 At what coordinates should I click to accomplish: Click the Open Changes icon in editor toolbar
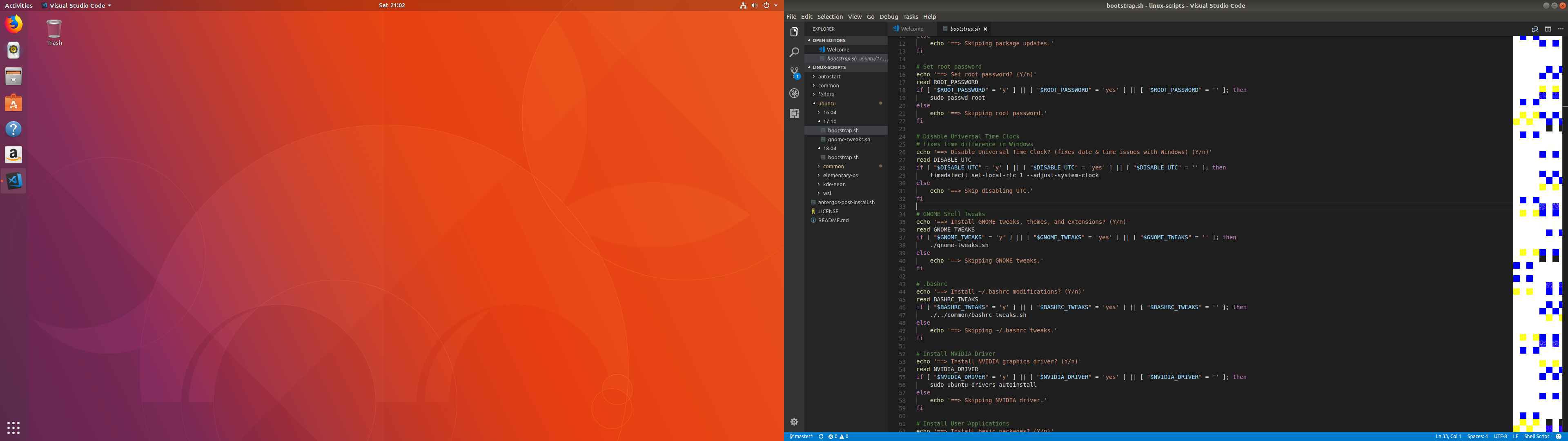(1535, 29)
